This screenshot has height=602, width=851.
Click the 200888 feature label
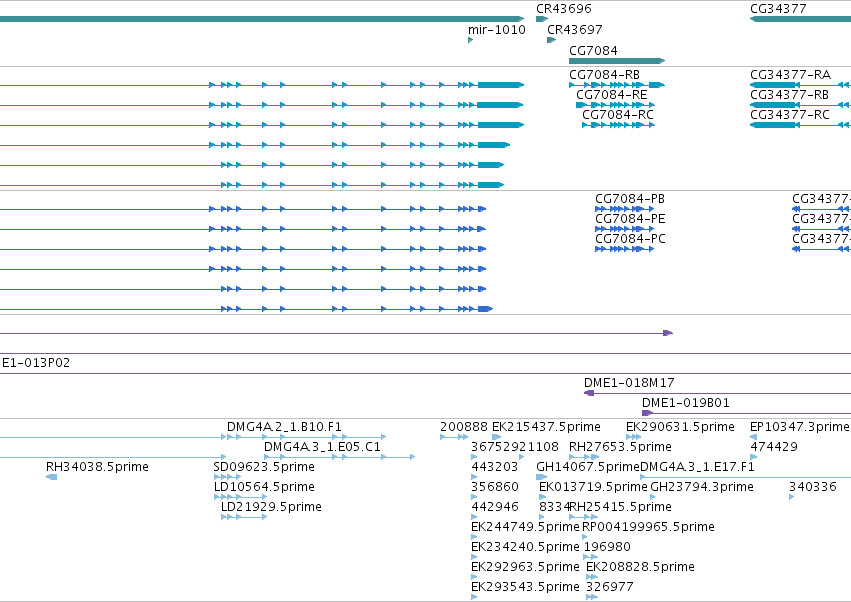click(463, 427)
